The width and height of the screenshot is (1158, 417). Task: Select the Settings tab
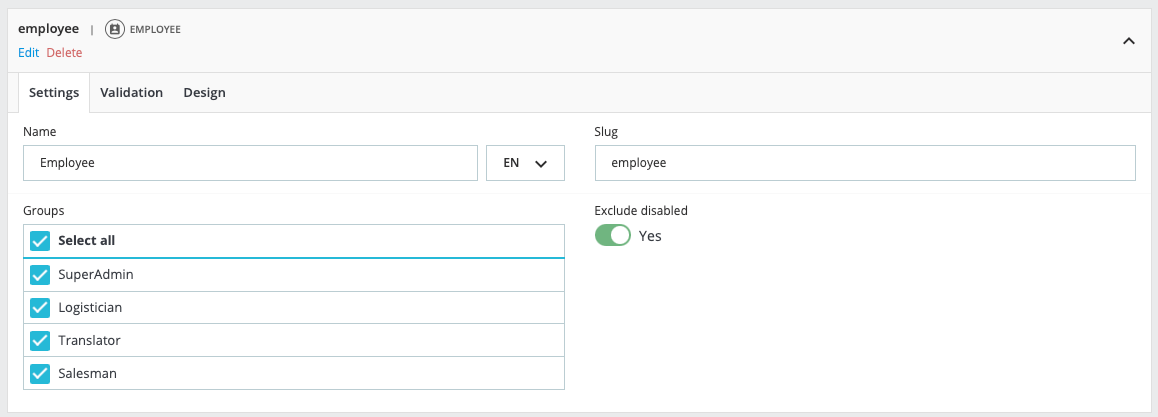tap(54, 93)
